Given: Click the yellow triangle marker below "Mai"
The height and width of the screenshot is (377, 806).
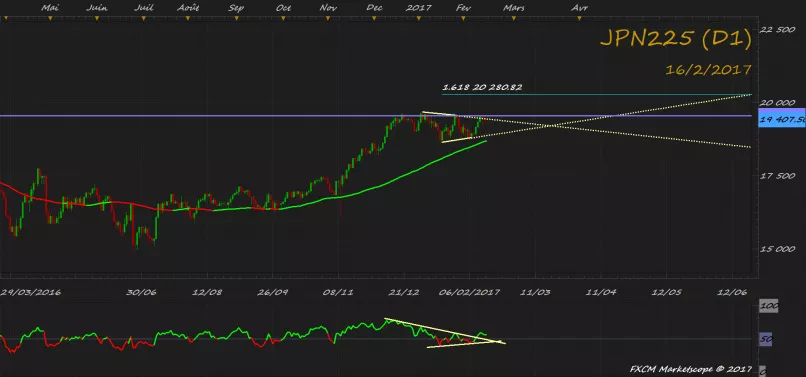Looking at the screenshot, I should tap(50, 18).
